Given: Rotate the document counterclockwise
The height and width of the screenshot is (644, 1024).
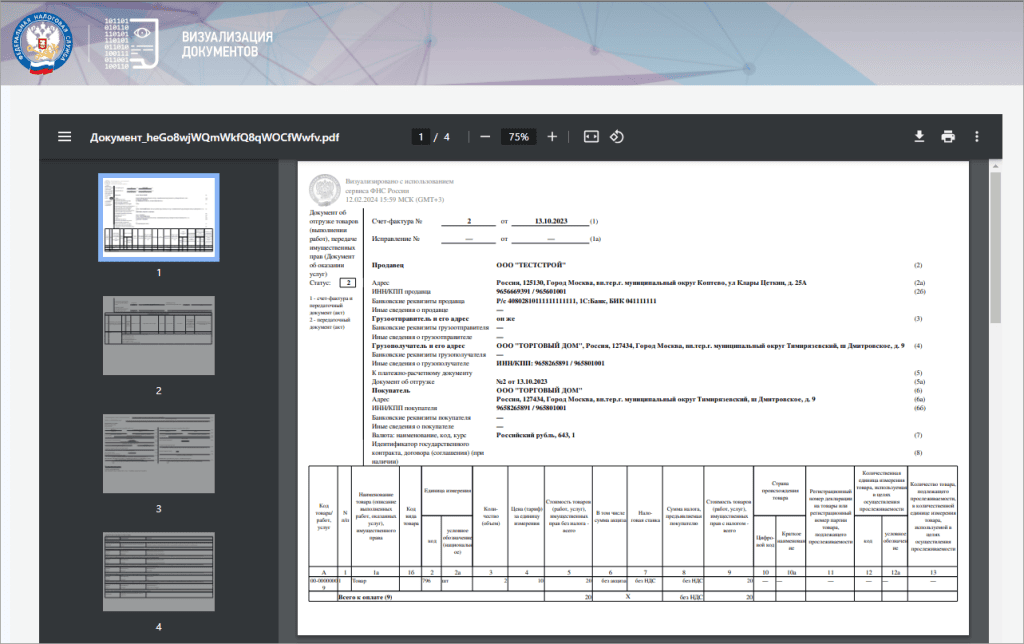Looking at the screenshot, I should click(x=617, y=137).
